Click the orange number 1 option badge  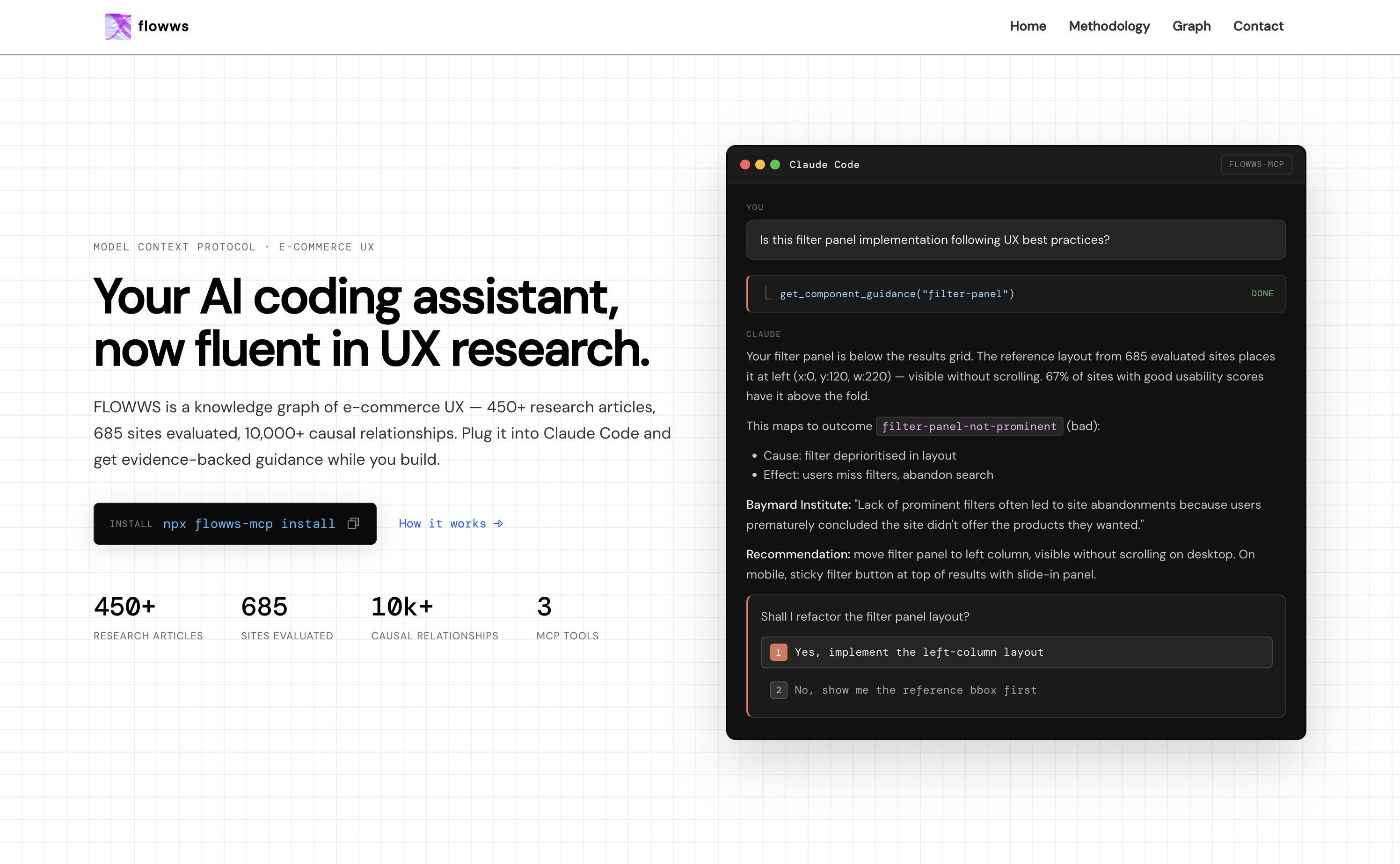click(778, 652)
